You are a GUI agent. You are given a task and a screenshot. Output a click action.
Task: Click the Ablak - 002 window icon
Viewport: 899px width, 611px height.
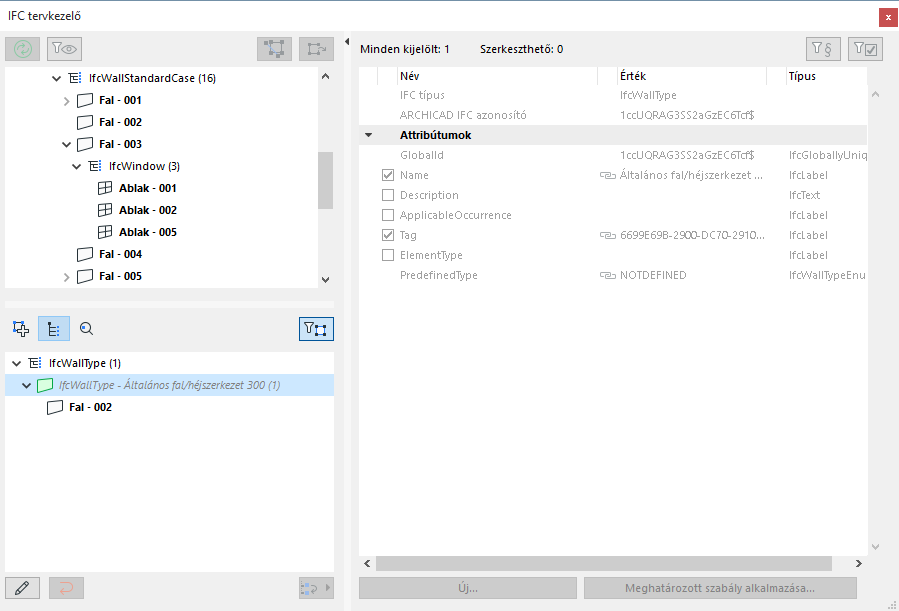click(x=105, y=210)
